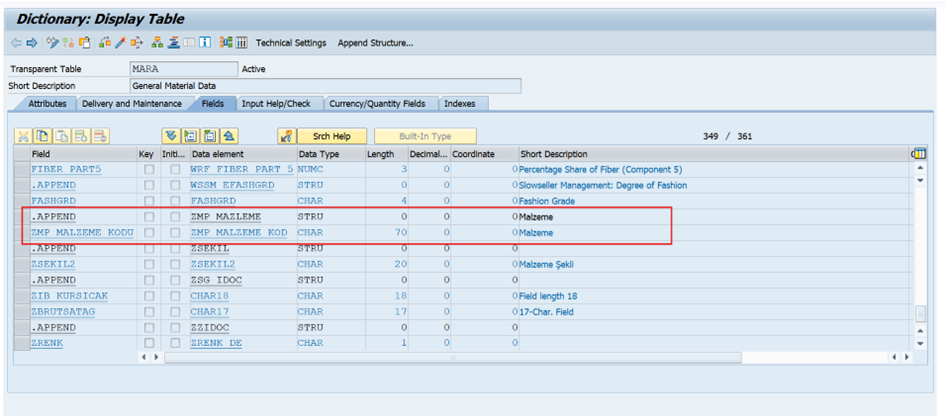This screenshot has height=416, width=945.
Task: Click the Copy icon above the fields table
Action: coord(42,136)
